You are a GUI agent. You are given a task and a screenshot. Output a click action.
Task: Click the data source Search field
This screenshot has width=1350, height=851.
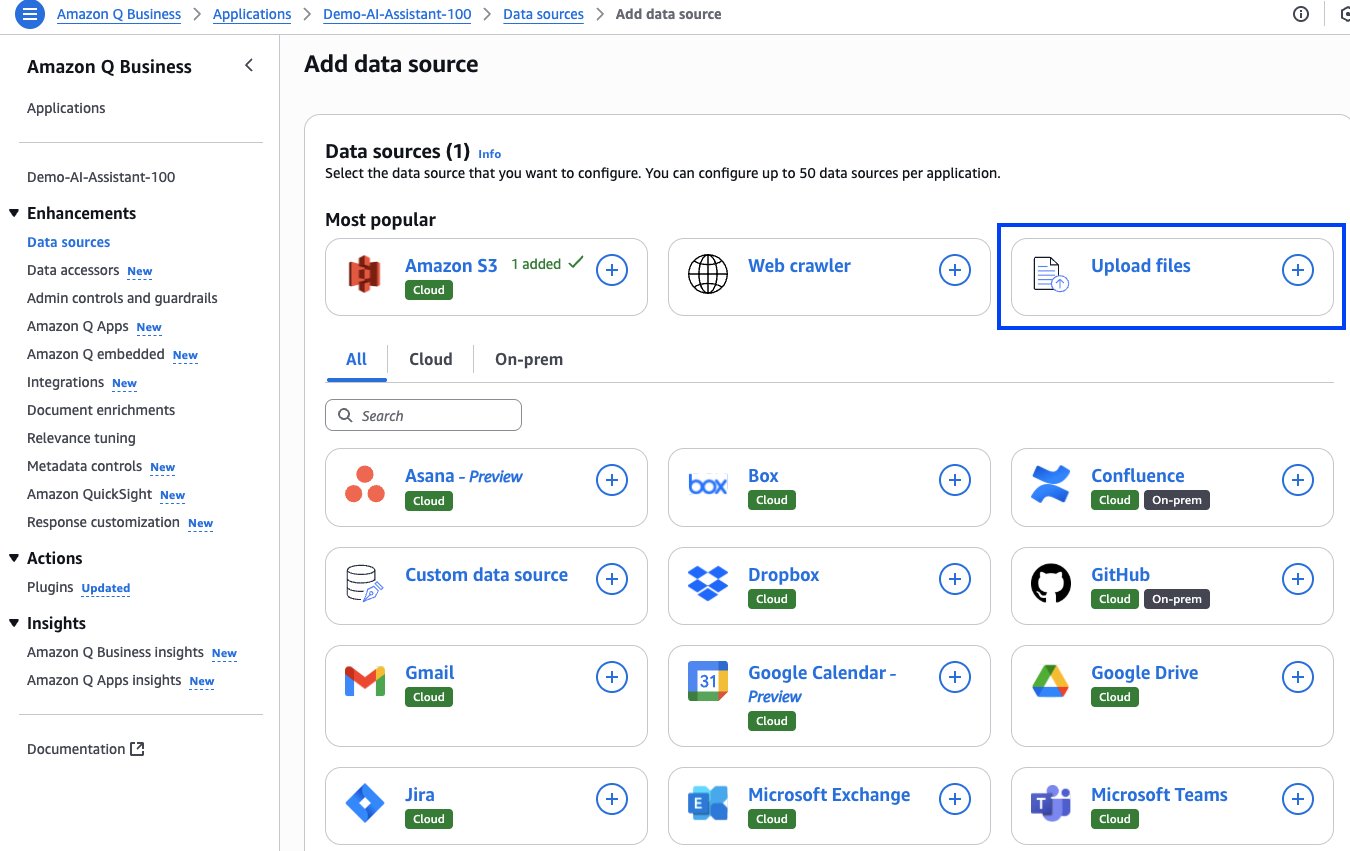coord(423,415)
